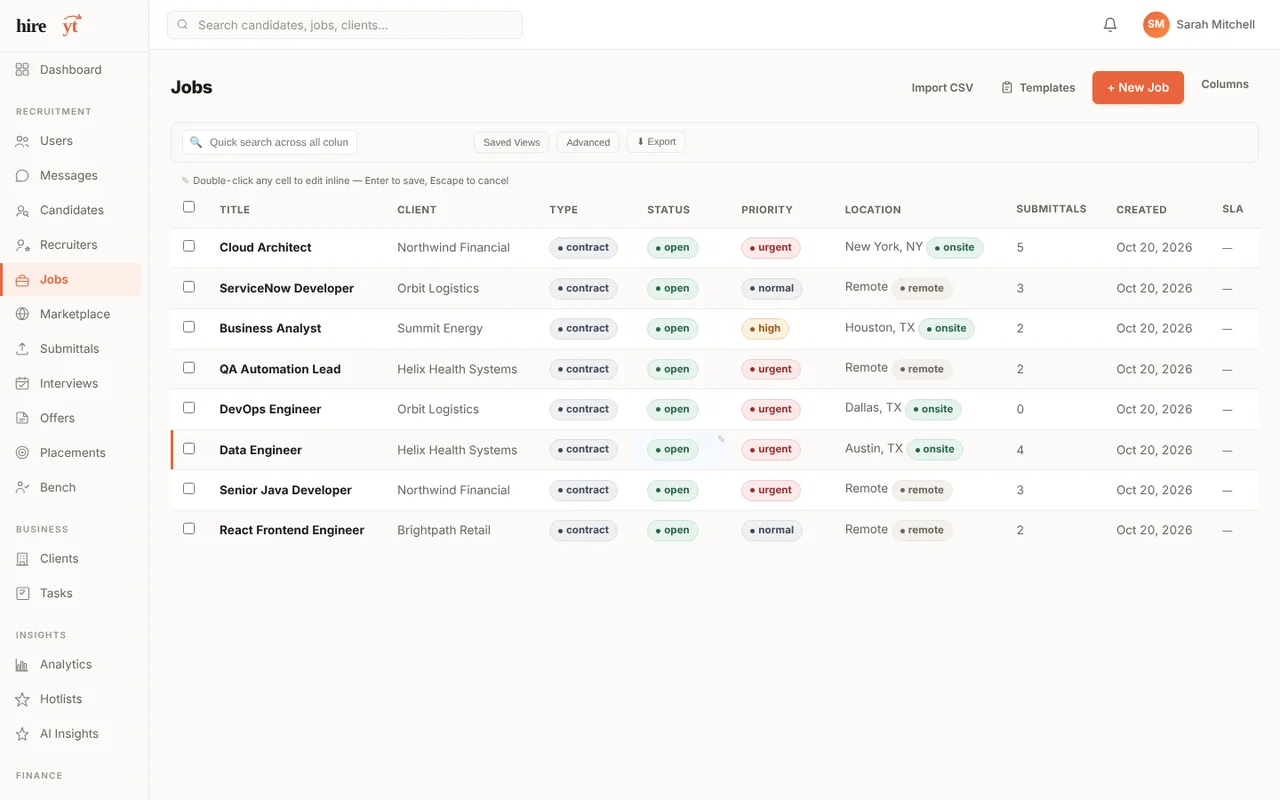Click the Messages chat bubble icon
Screen dimensions: 1280x800
click(22, 176)
